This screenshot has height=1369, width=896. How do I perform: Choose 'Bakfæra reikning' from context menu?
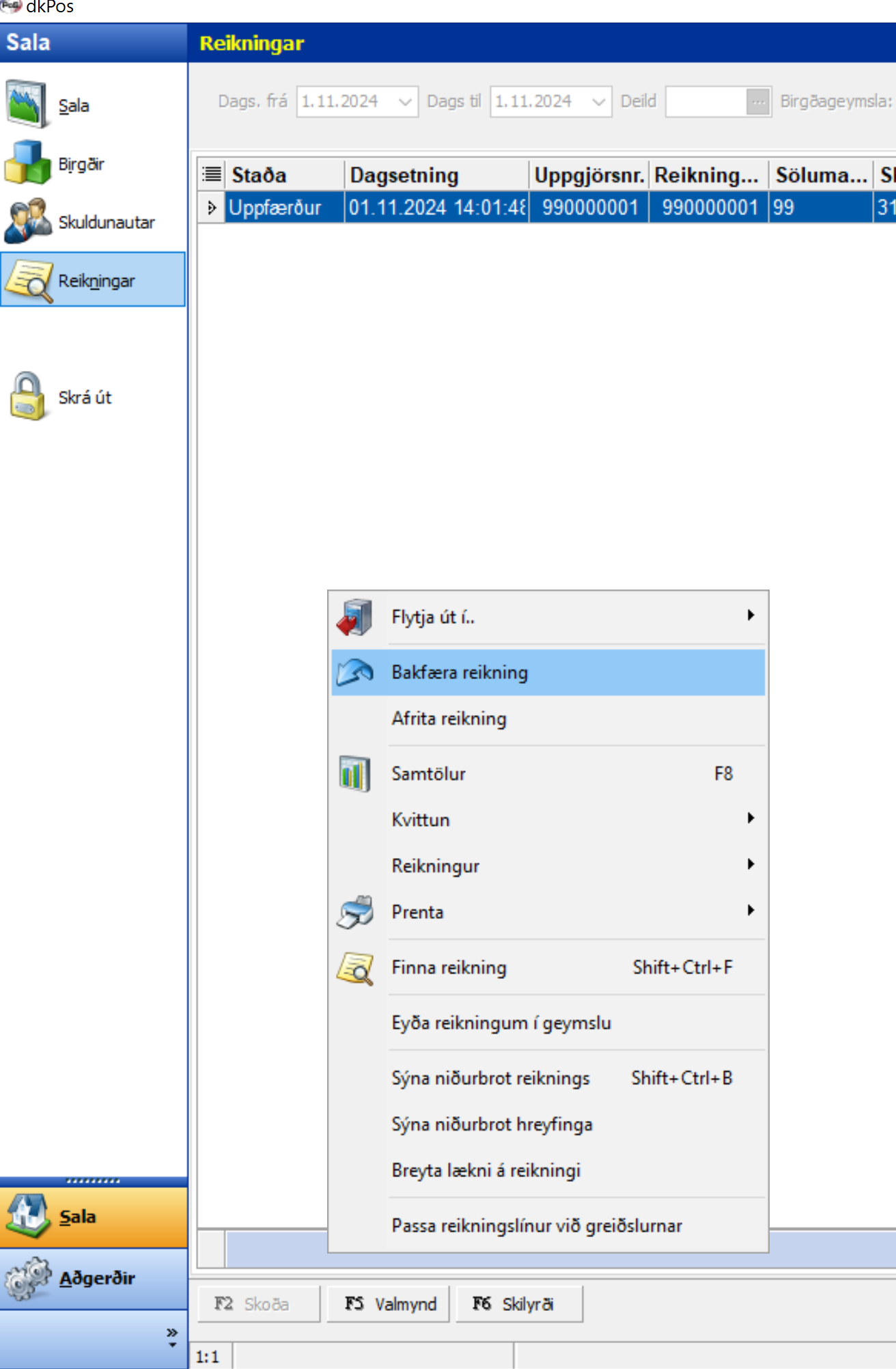pos(460,672)
